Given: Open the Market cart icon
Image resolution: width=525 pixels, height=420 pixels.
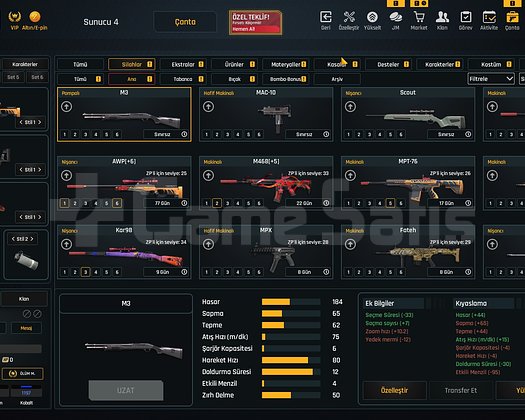Looking at the screenshot, I should (x=419, y=17).
